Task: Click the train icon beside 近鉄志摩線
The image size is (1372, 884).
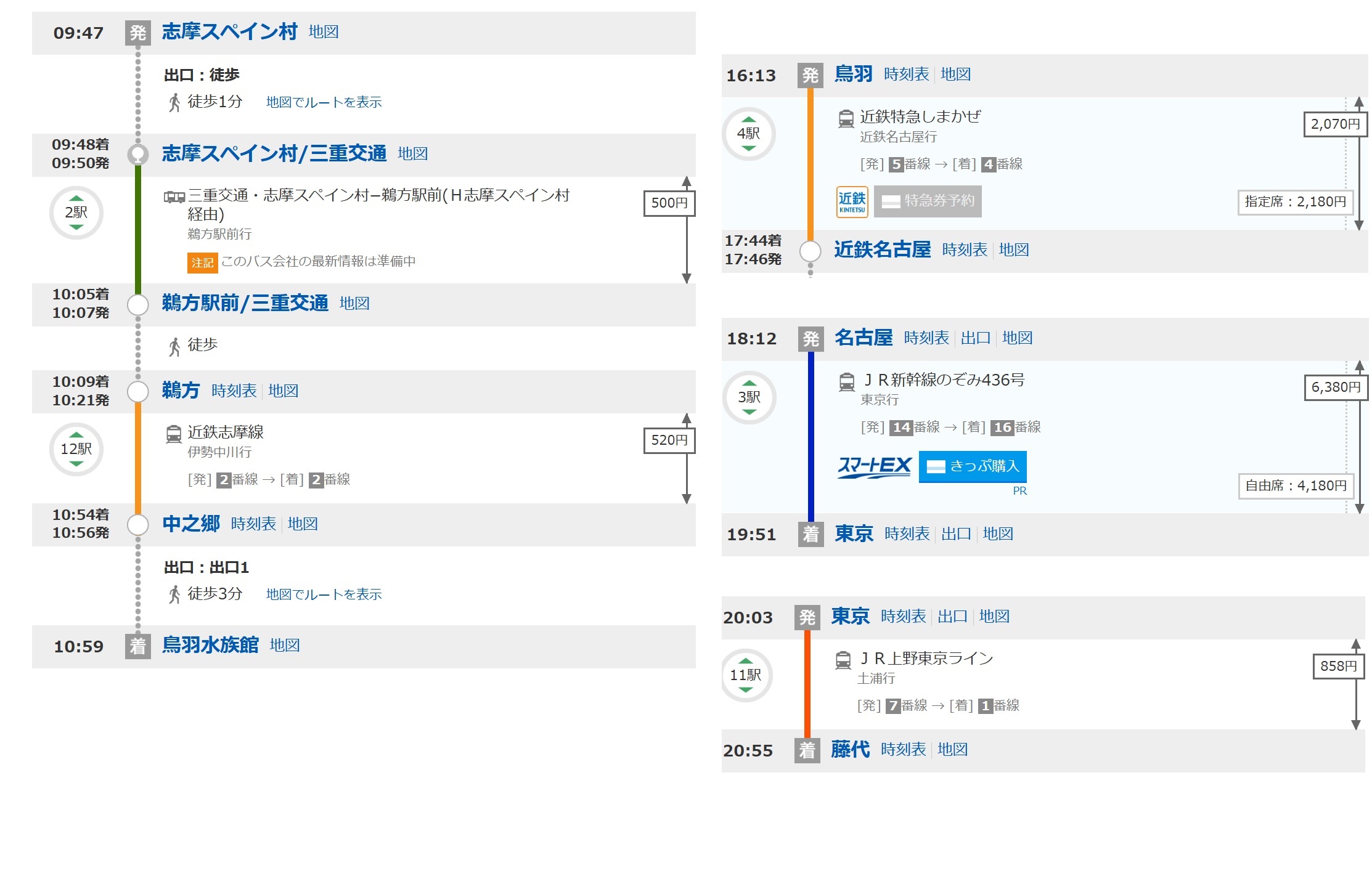Action: tap(174, 434)
